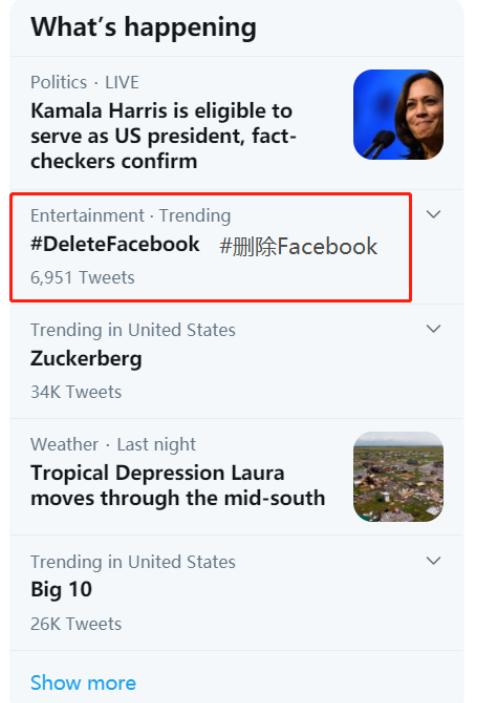Open the #DeleteFacebook hashtag trend

(x=115, y=244)
